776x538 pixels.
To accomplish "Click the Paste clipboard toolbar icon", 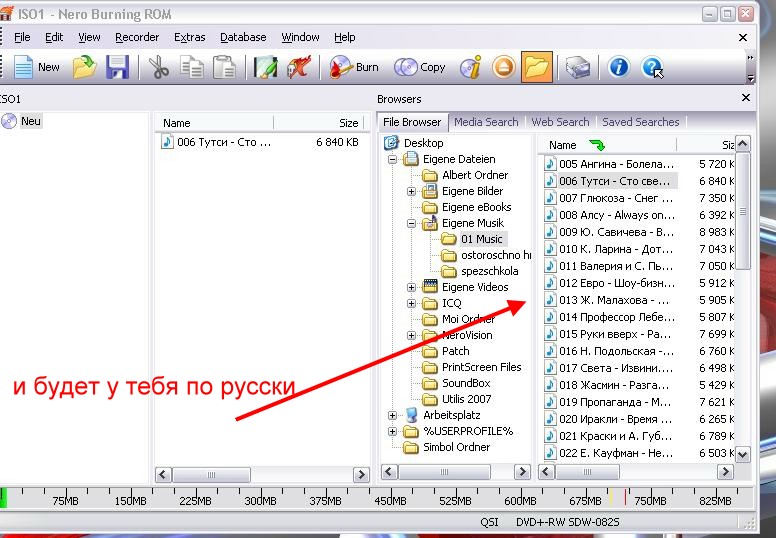I will [x=224, y=67].
